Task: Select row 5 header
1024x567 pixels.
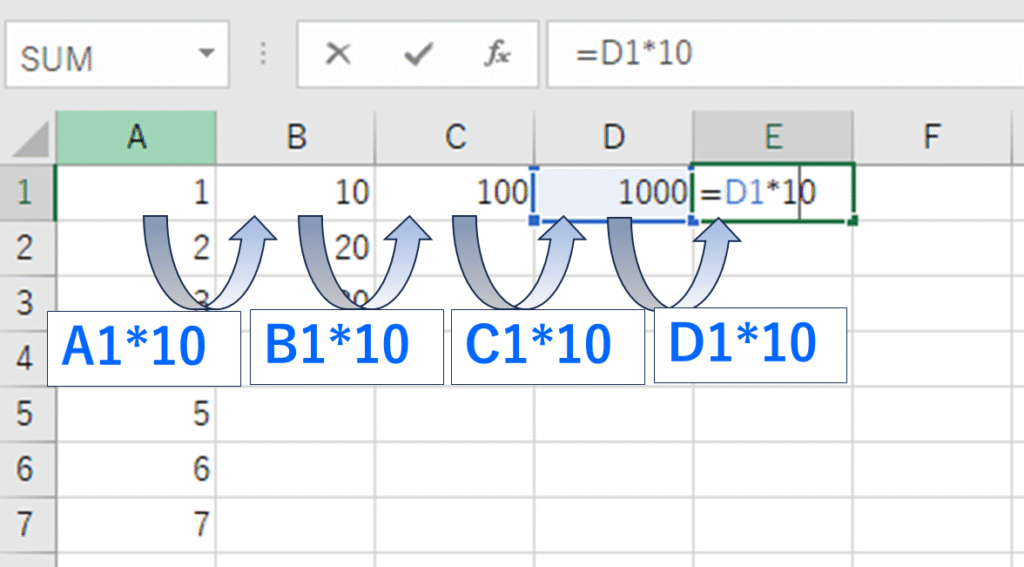Action: click(27, 414)
